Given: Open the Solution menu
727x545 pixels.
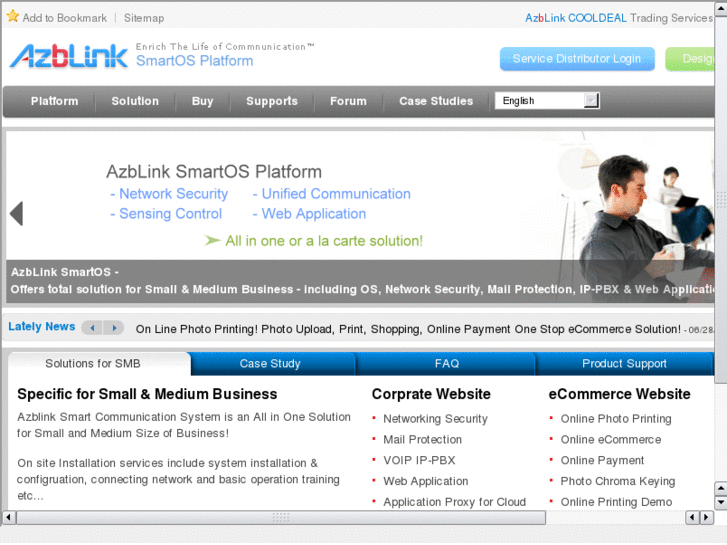Looking at the screenshot, I should click(135, 101).
